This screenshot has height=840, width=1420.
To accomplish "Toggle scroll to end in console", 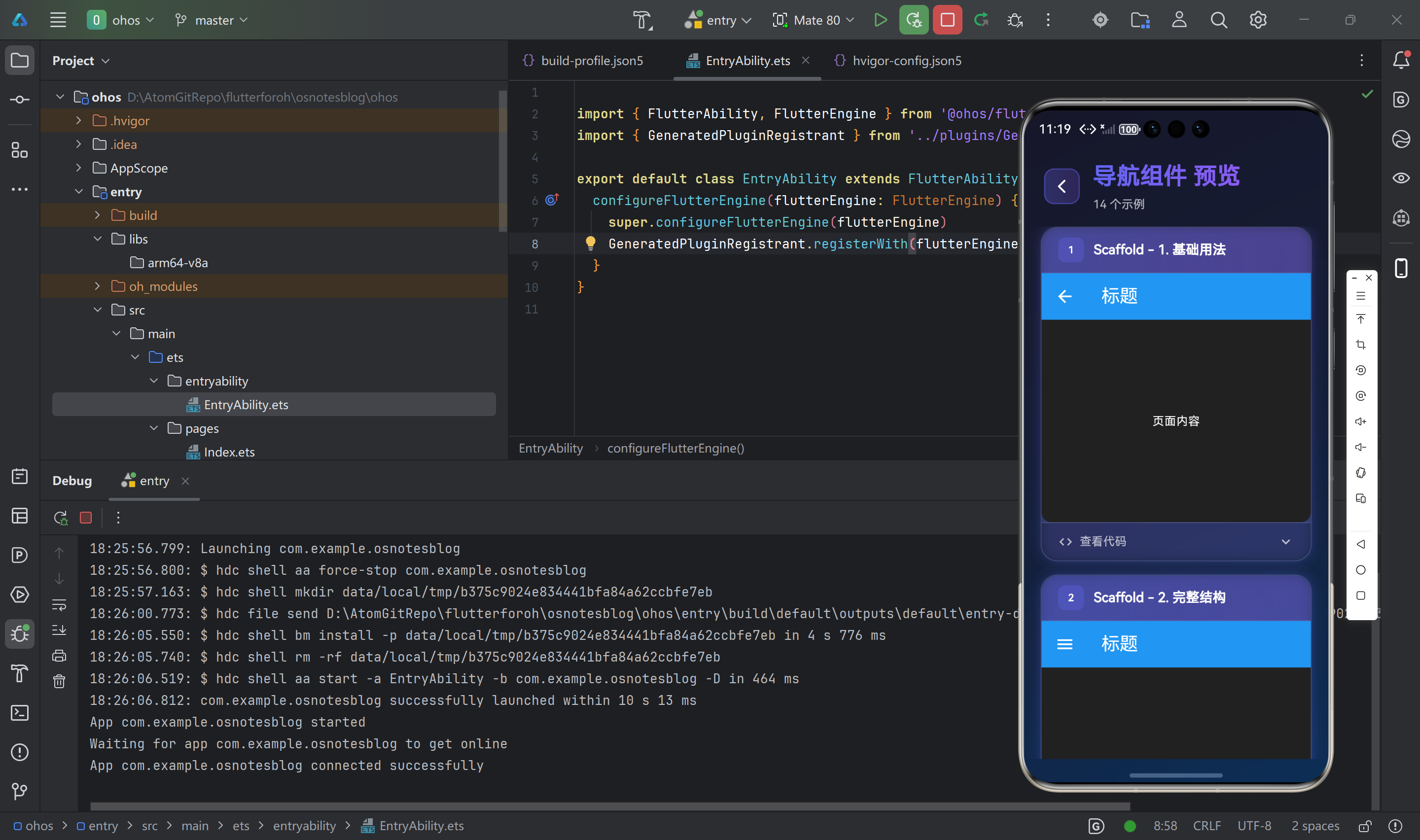I will [x=60, y=630].
